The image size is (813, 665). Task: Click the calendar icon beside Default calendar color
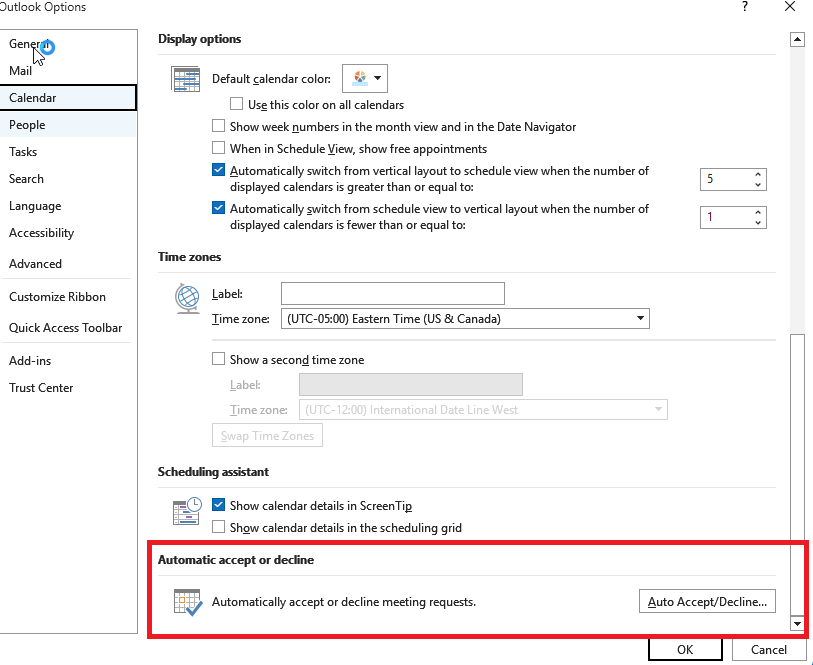tap(185, 78)
